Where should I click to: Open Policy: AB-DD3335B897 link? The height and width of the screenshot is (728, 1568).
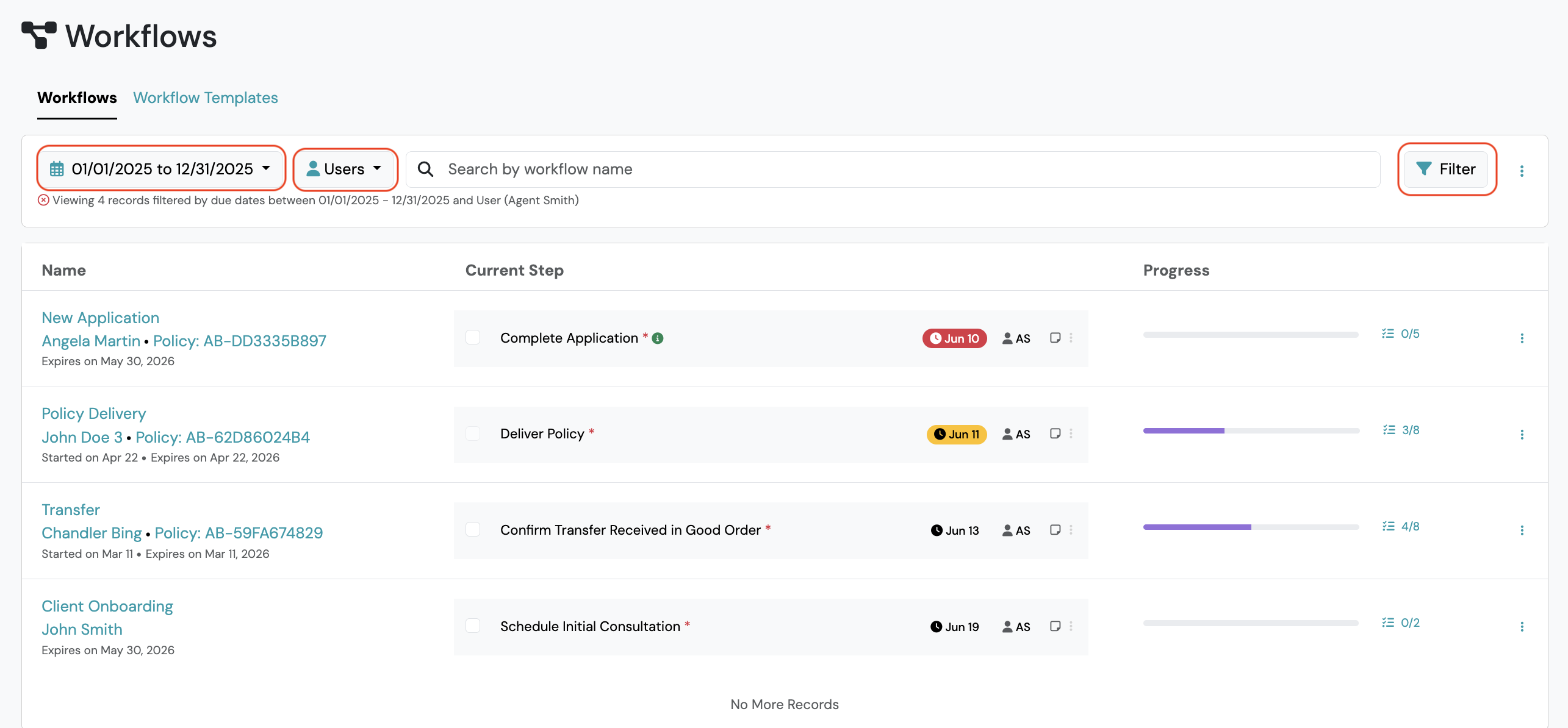[x=240, y=341]
